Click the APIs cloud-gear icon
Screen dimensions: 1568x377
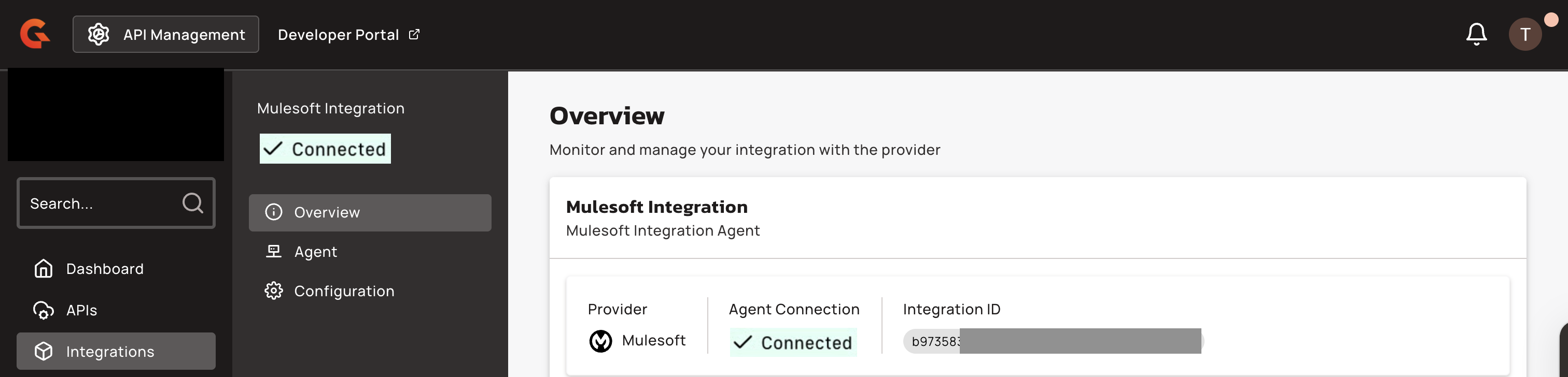[43, 310]
